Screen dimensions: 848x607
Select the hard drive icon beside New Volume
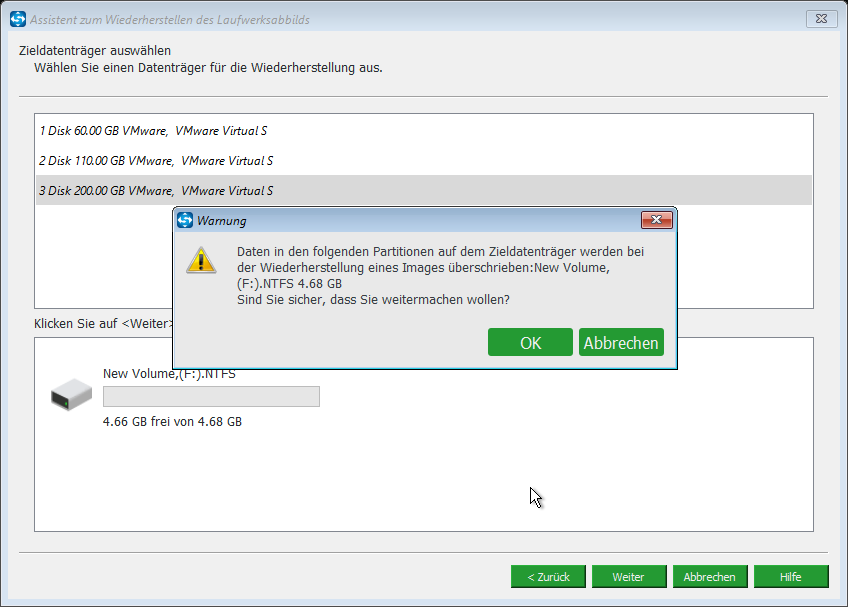coord(71,395)
